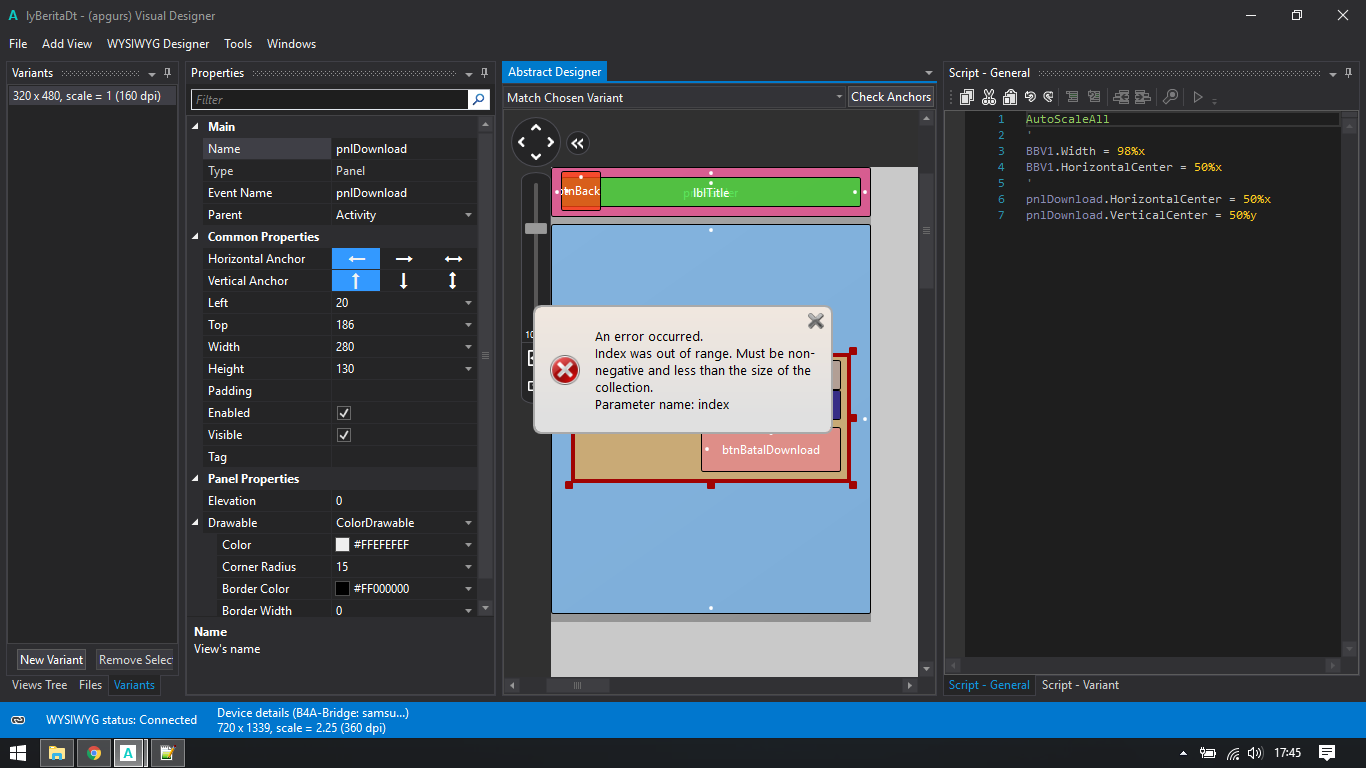Click the Check Anchors button
This screenshot has width=1366, height=768.
890,97
